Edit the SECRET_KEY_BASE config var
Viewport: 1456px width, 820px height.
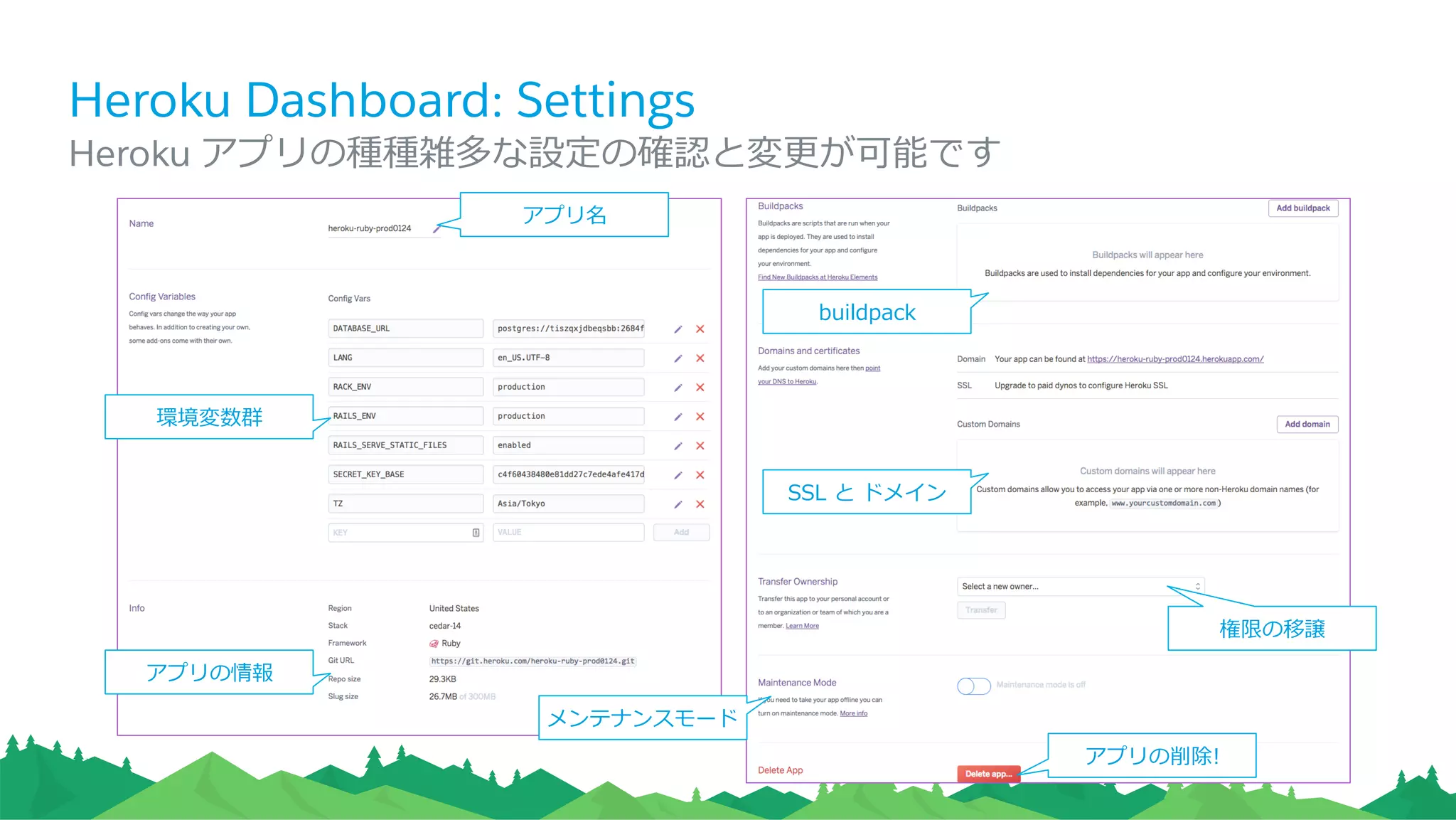tap(678, 475)
